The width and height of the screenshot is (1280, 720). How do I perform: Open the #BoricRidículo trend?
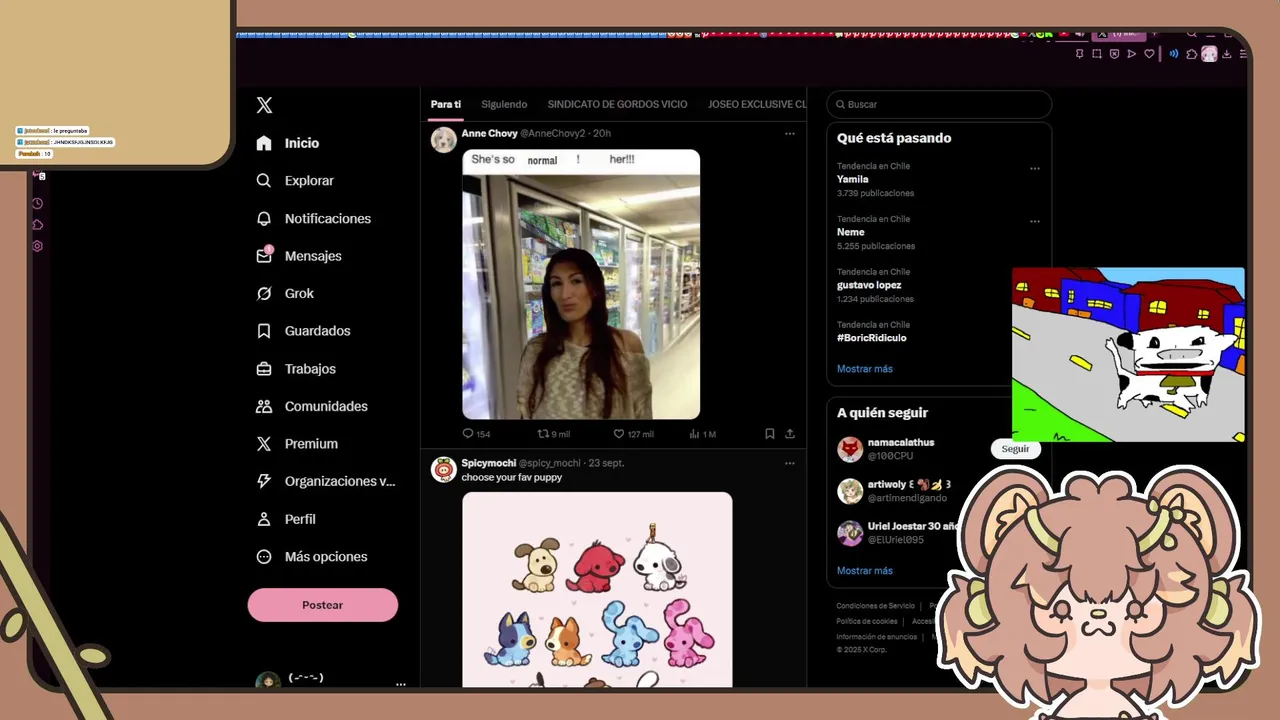(x=872, y=338)
